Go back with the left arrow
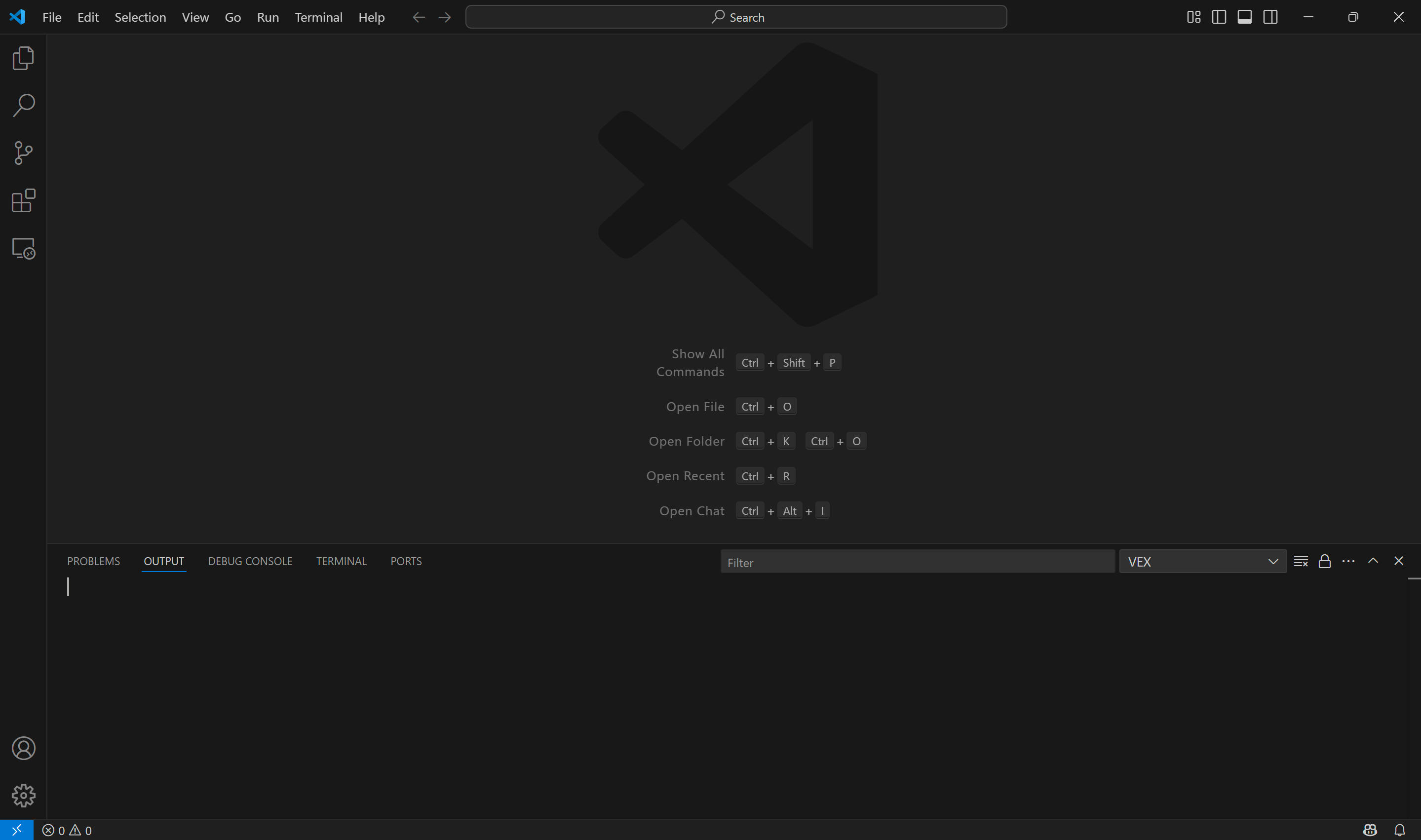Viewport: 1421px width, 840px height. coord(418,17)
